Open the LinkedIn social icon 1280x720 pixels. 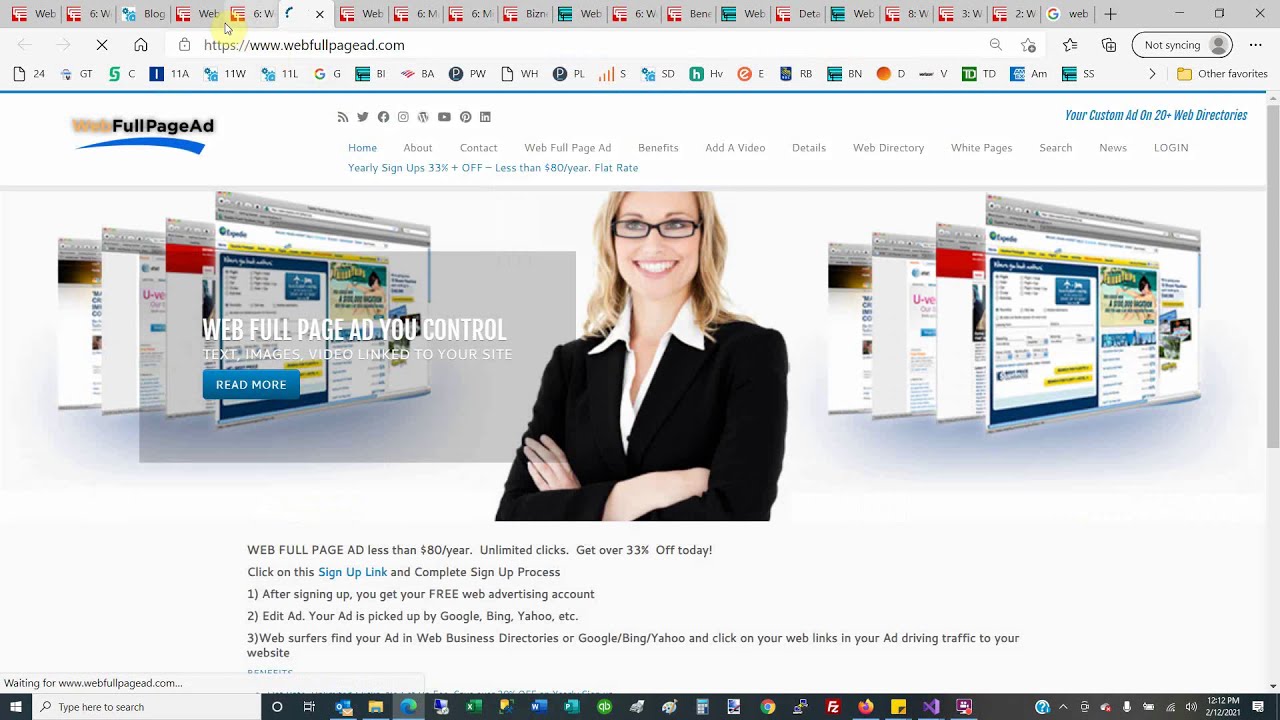click(485, 117)
